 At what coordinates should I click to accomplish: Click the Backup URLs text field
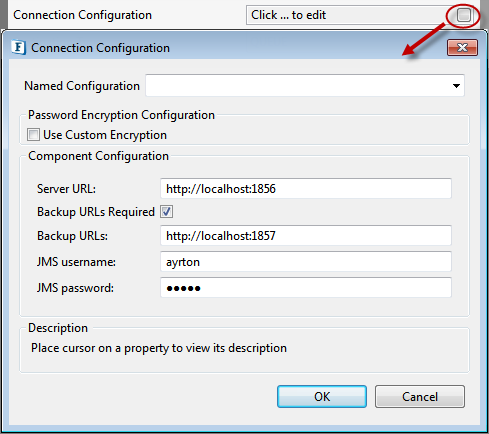(306, 236)
